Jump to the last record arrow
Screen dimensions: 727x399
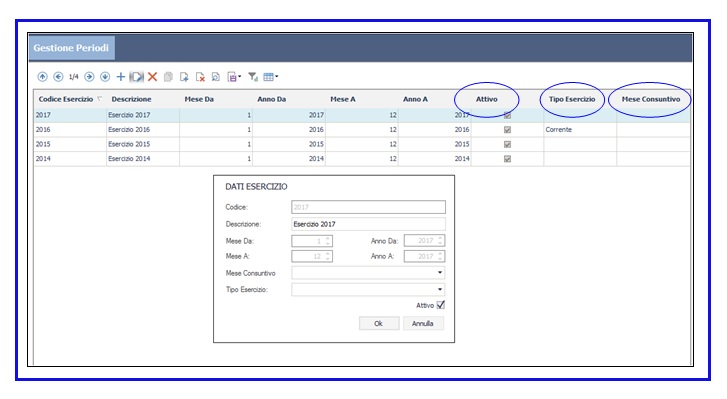105,77
